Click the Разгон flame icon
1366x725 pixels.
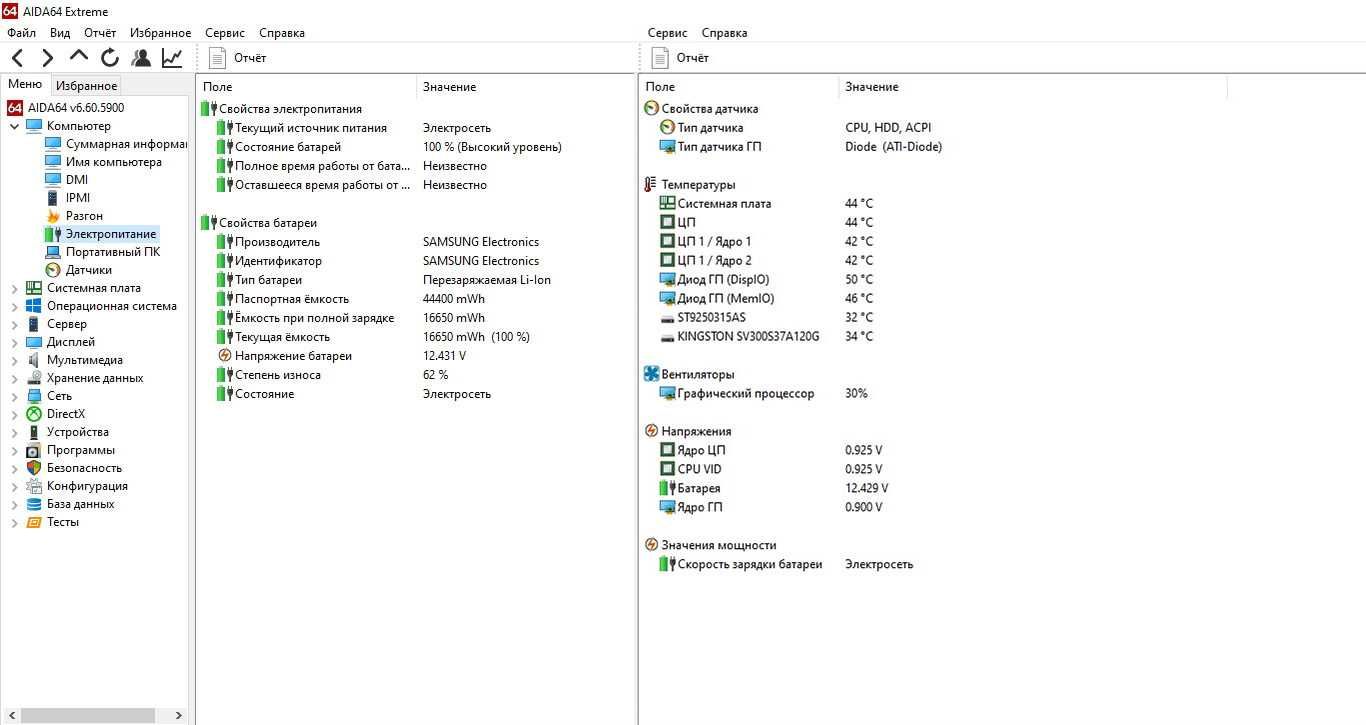(53, 216)
